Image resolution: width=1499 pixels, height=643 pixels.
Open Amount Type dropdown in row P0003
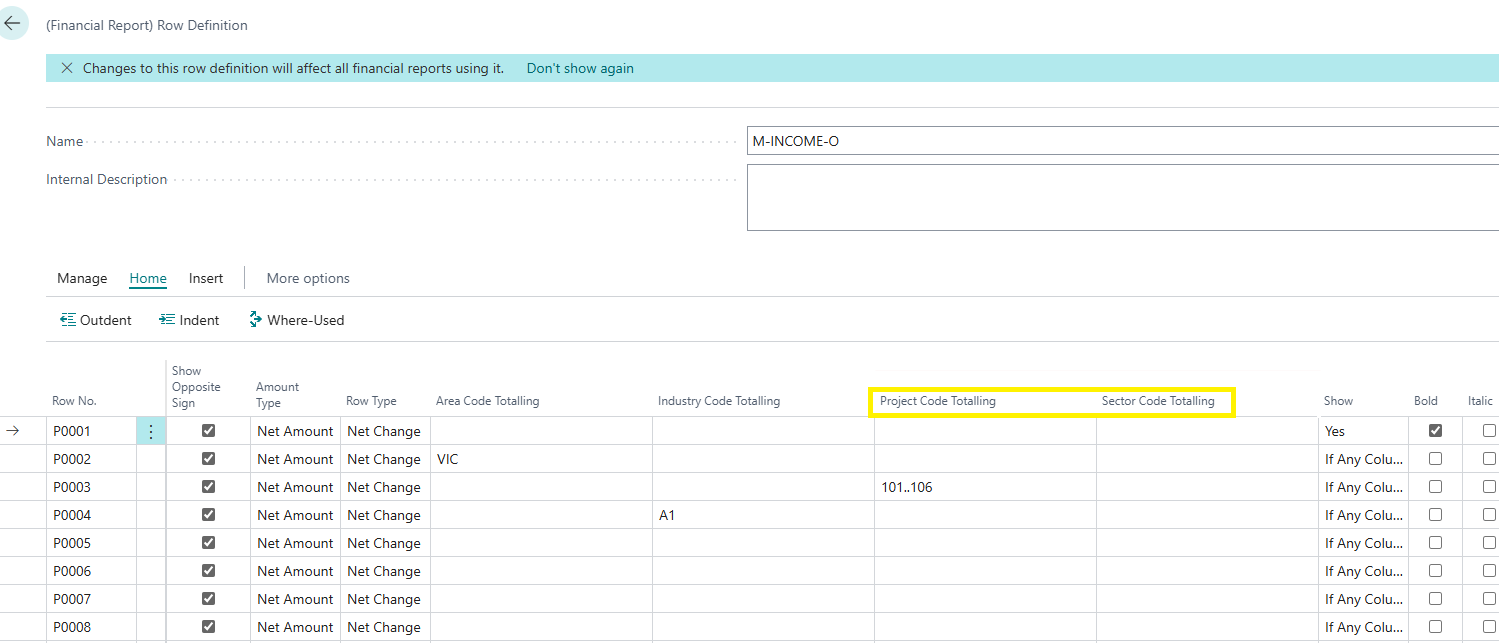click(x=295, y=487)
